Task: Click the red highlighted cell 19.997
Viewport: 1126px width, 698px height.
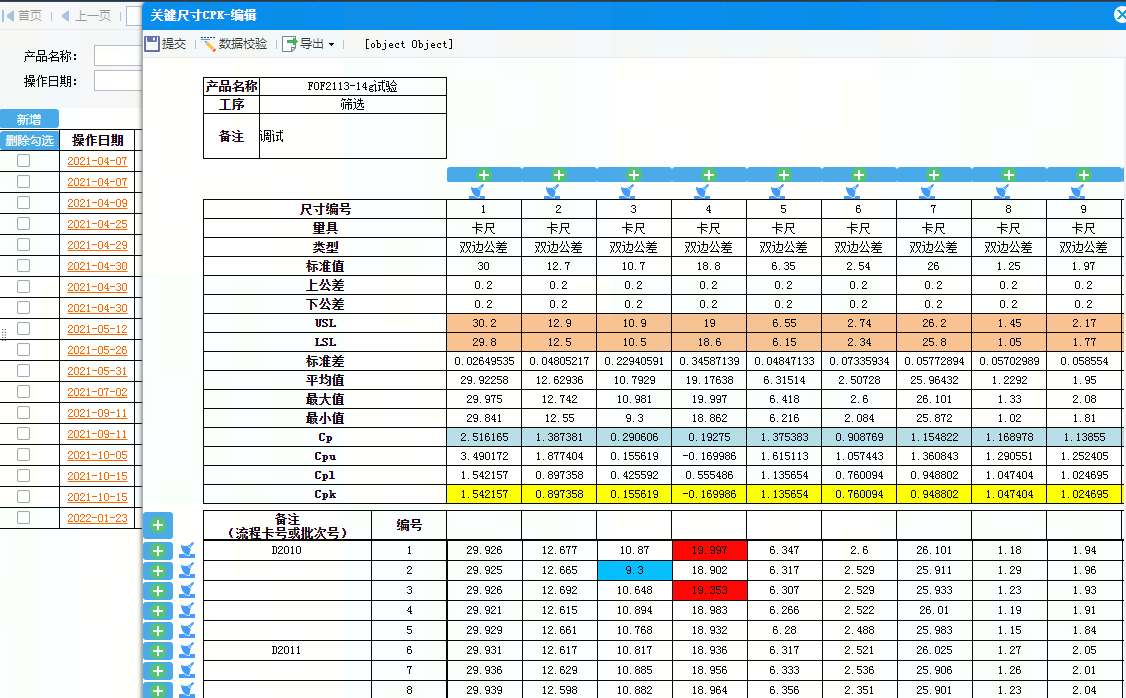Action: coord(708,550)
